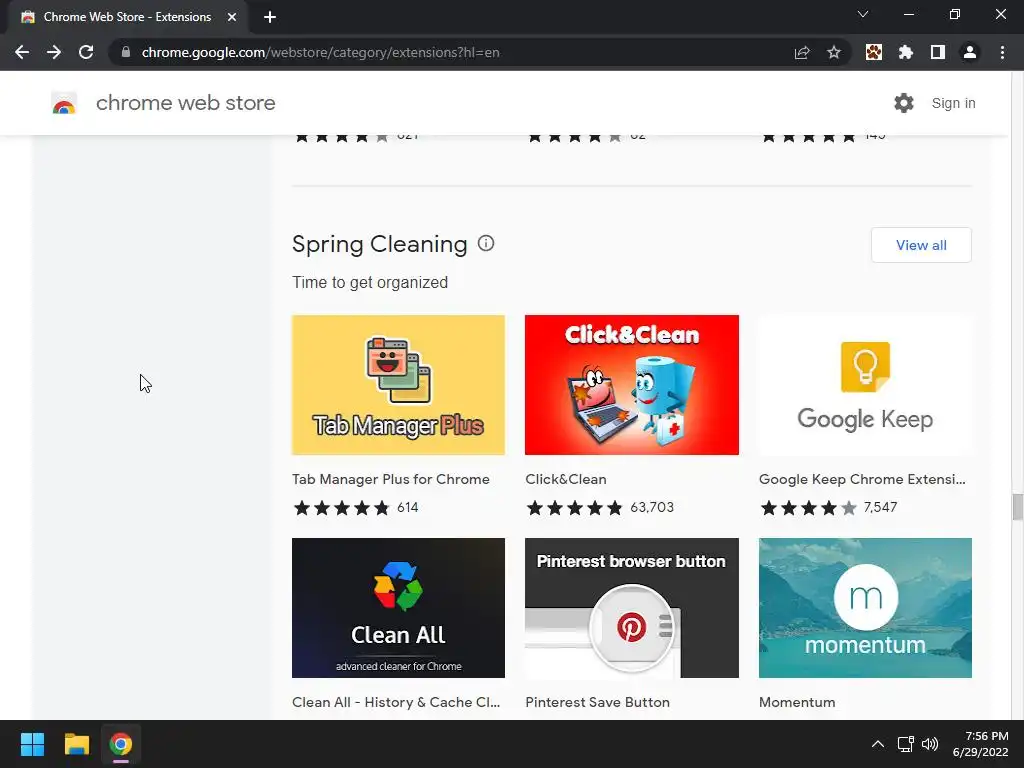Open a new browser tab
This screenshot has width=1024, height=768.
(x=270, y=17)
